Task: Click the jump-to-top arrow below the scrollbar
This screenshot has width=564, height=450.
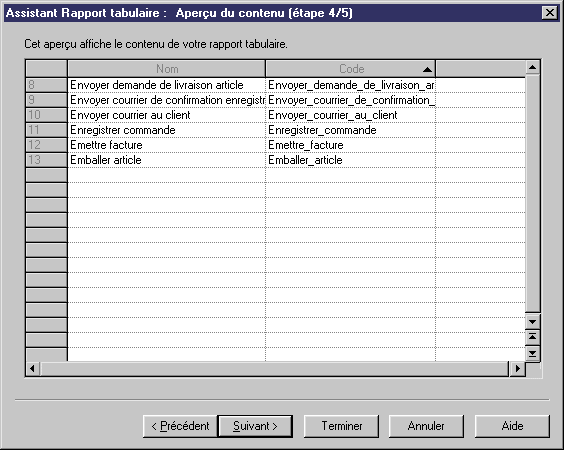Action: pyautogui.click(x=532, y=337)
